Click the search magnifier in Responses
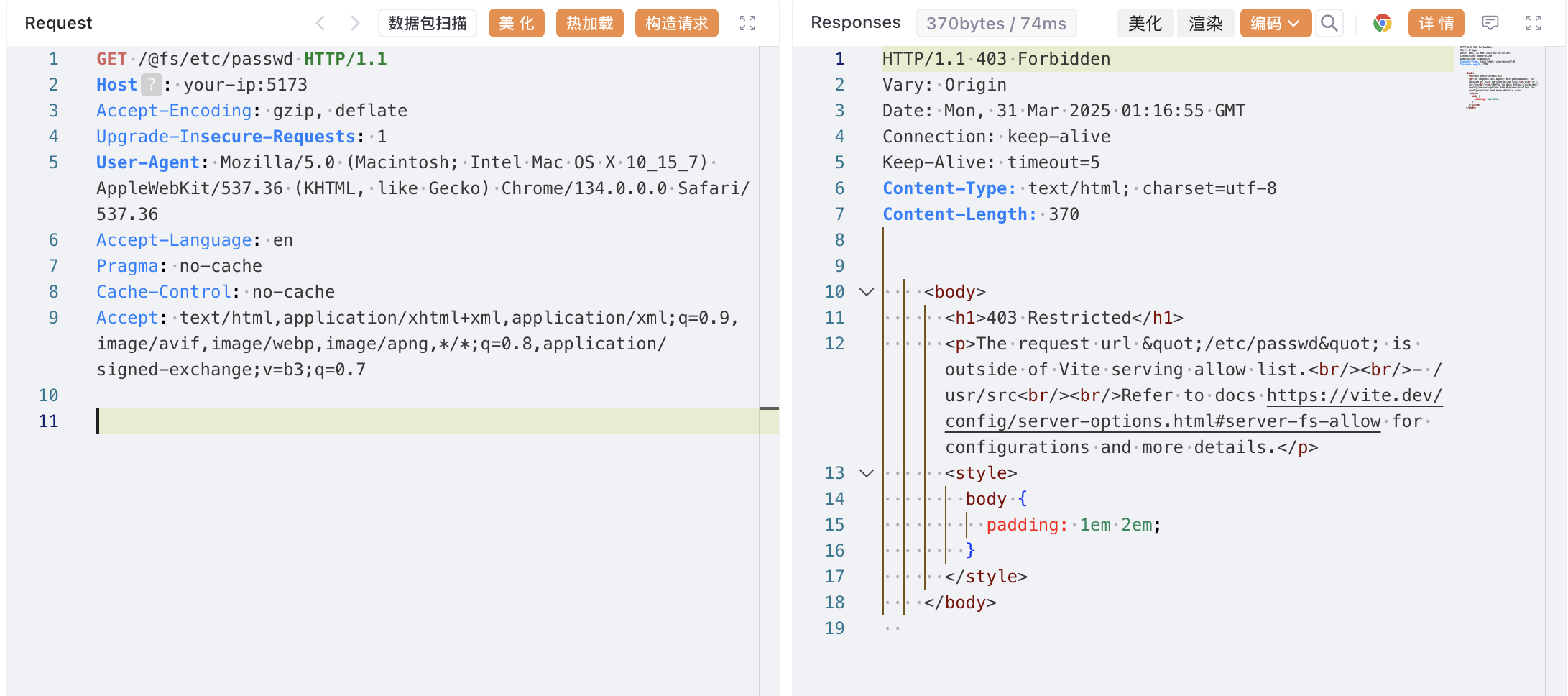Image resolution: width=1568 pixels, height=696 pixels. [x=1329, y=23]
